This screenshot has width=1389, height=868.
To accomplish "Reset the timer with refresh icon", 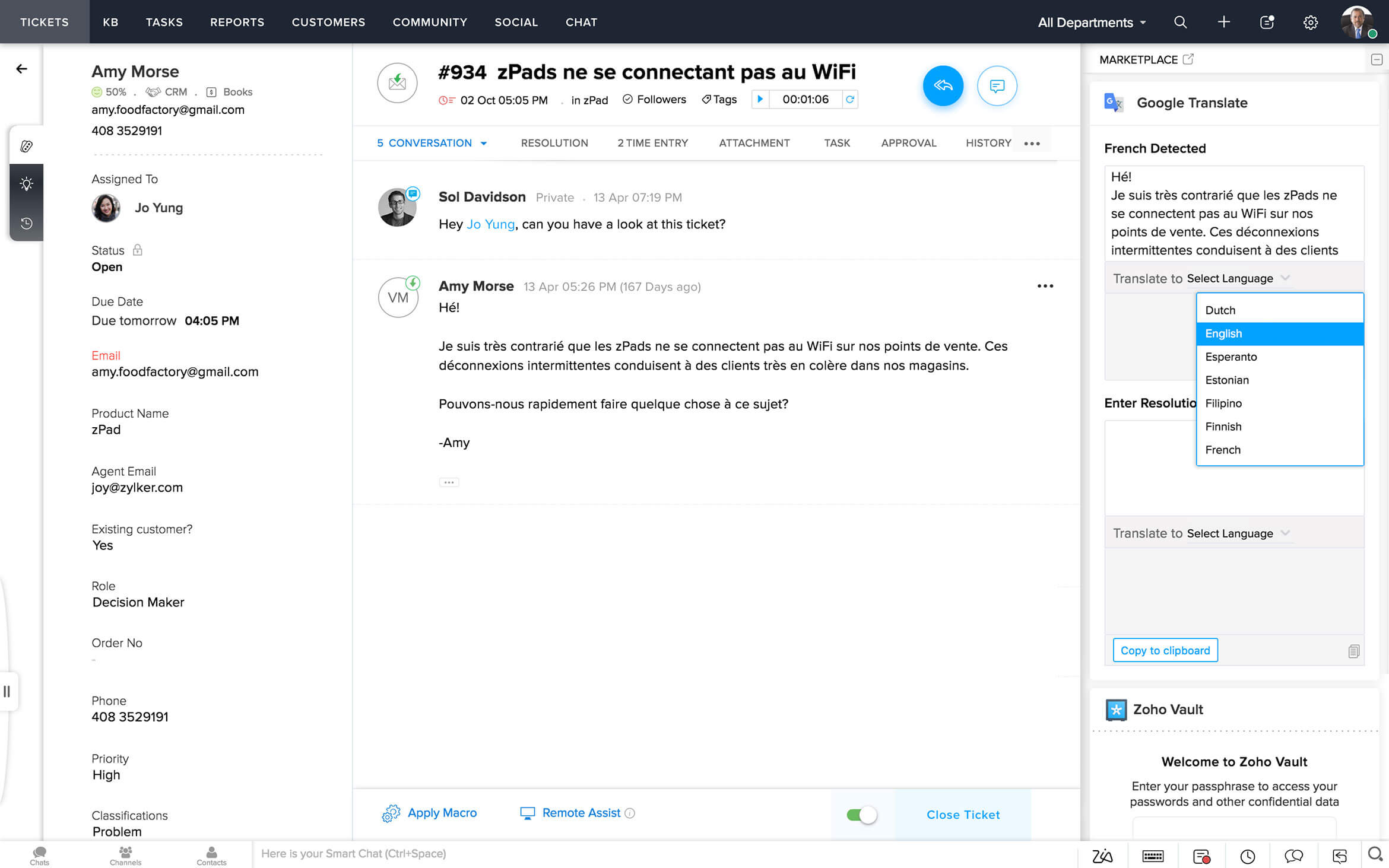I will 850,99.
